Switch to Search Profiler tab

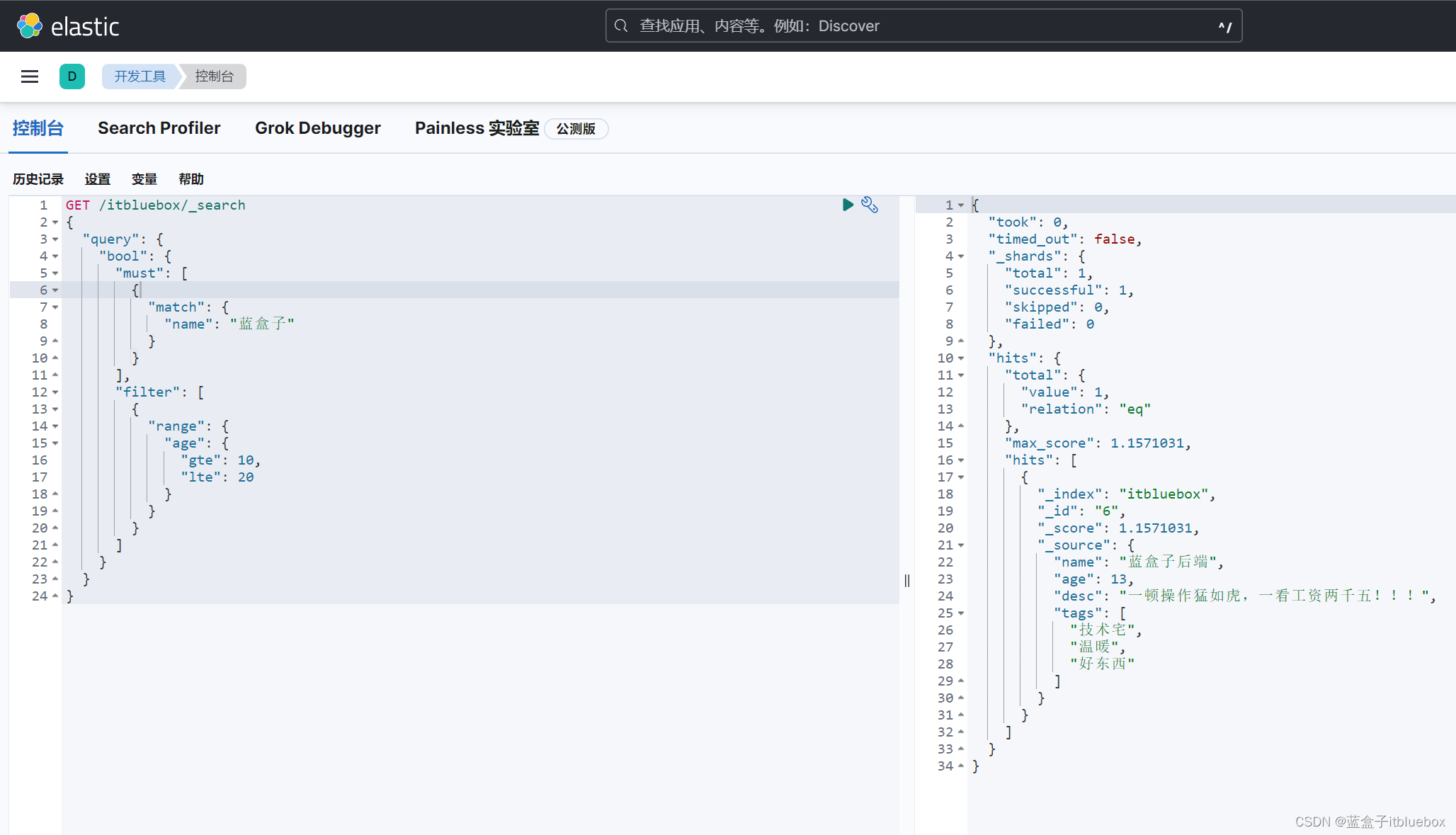point(159,128)
